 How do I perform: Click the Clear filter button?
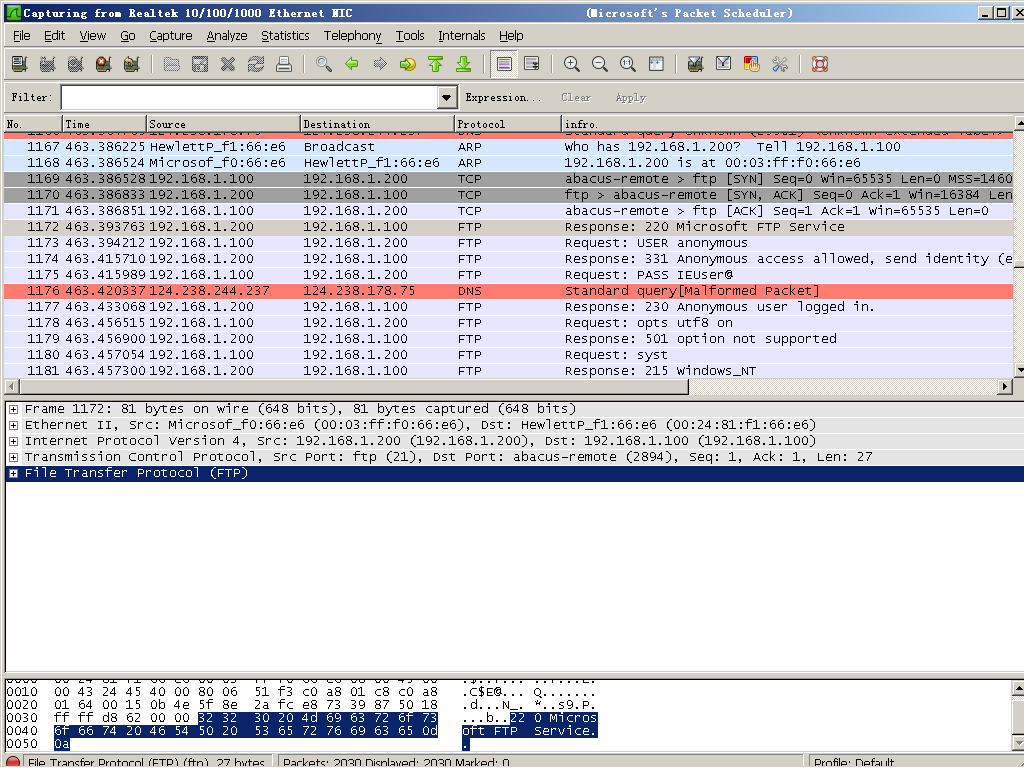point(576,97)
